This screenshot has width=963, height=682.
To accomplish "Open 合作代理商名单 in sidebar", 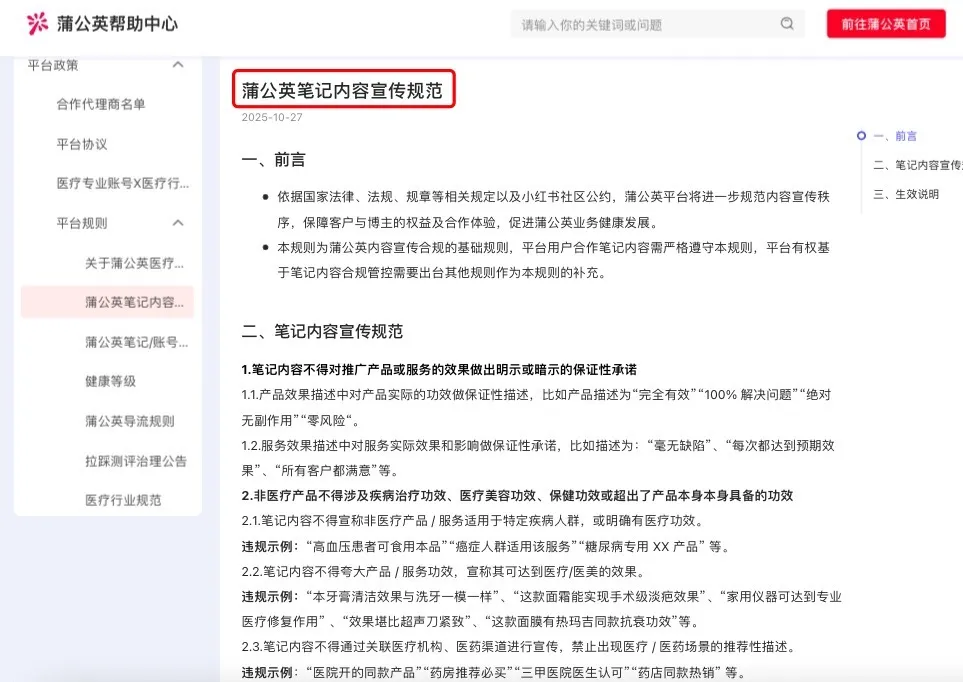I will [101, 104].
